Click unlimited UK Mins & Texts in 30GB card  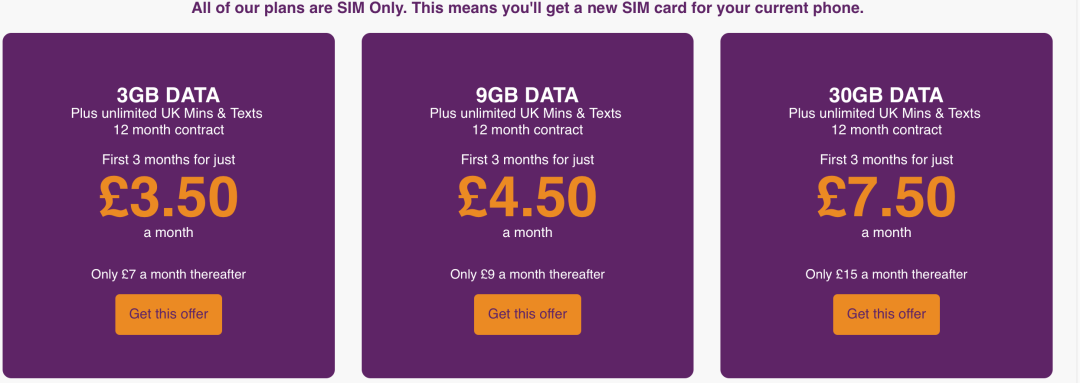click(x=898, y=113)
